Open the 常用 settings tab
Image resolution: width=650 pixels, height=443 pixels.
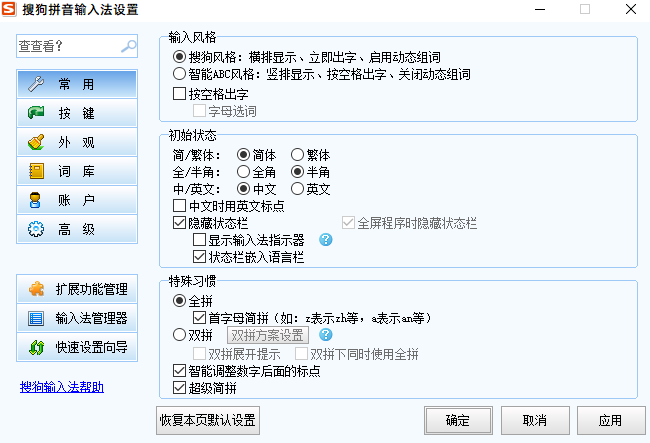pos(77,84)
